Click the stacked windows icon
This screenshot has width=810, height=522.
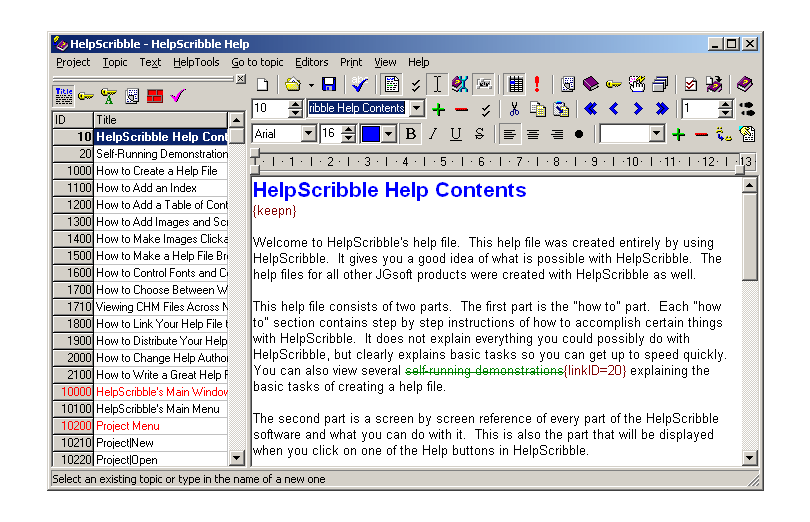tap(660, 84)
